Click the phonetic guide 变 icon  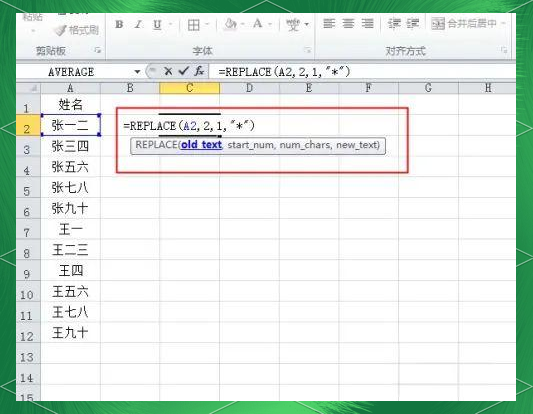pyautogui.click(x=293, y=24)
